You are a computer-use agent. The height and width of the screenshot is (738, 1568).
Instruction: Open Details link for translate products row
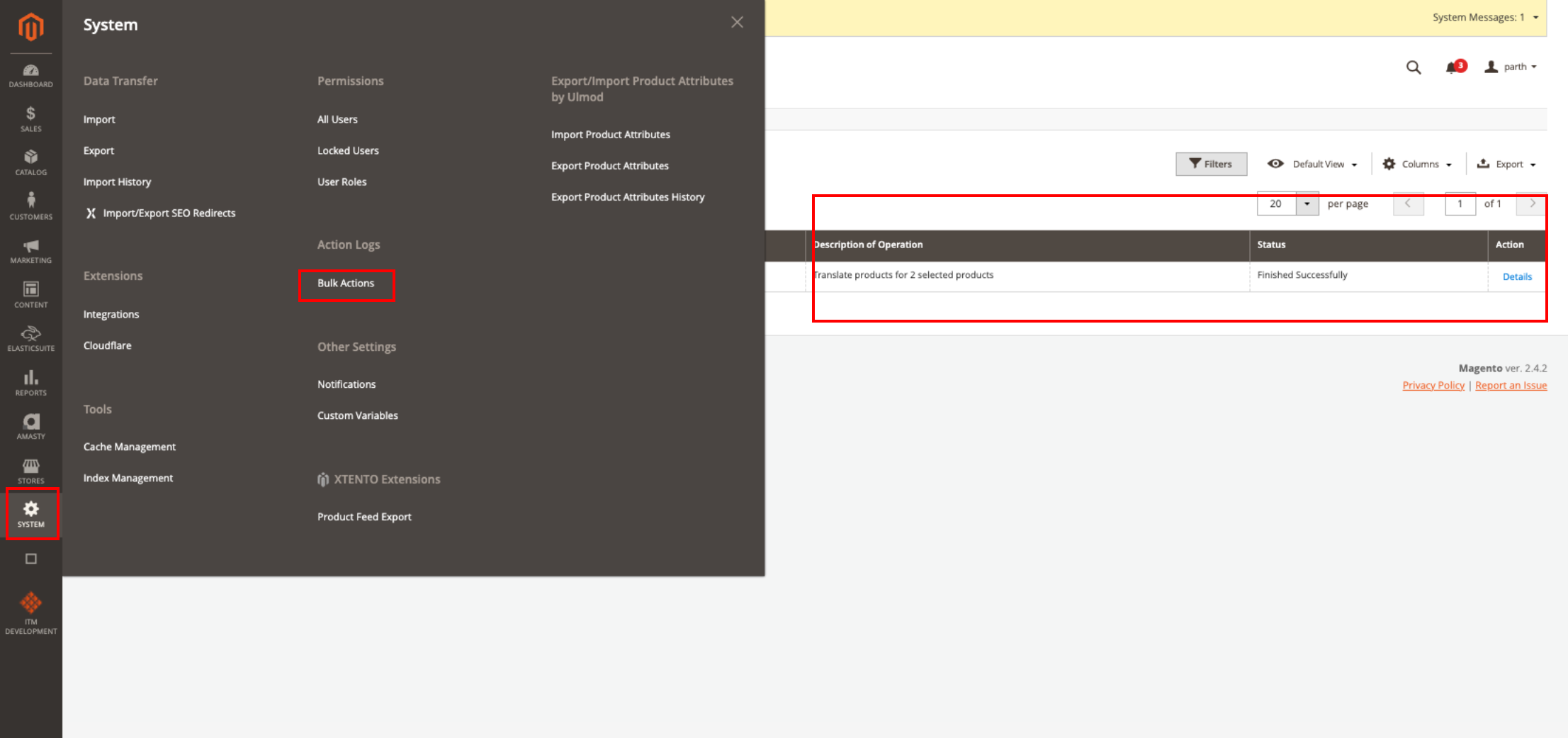(x=1517, y=277)
